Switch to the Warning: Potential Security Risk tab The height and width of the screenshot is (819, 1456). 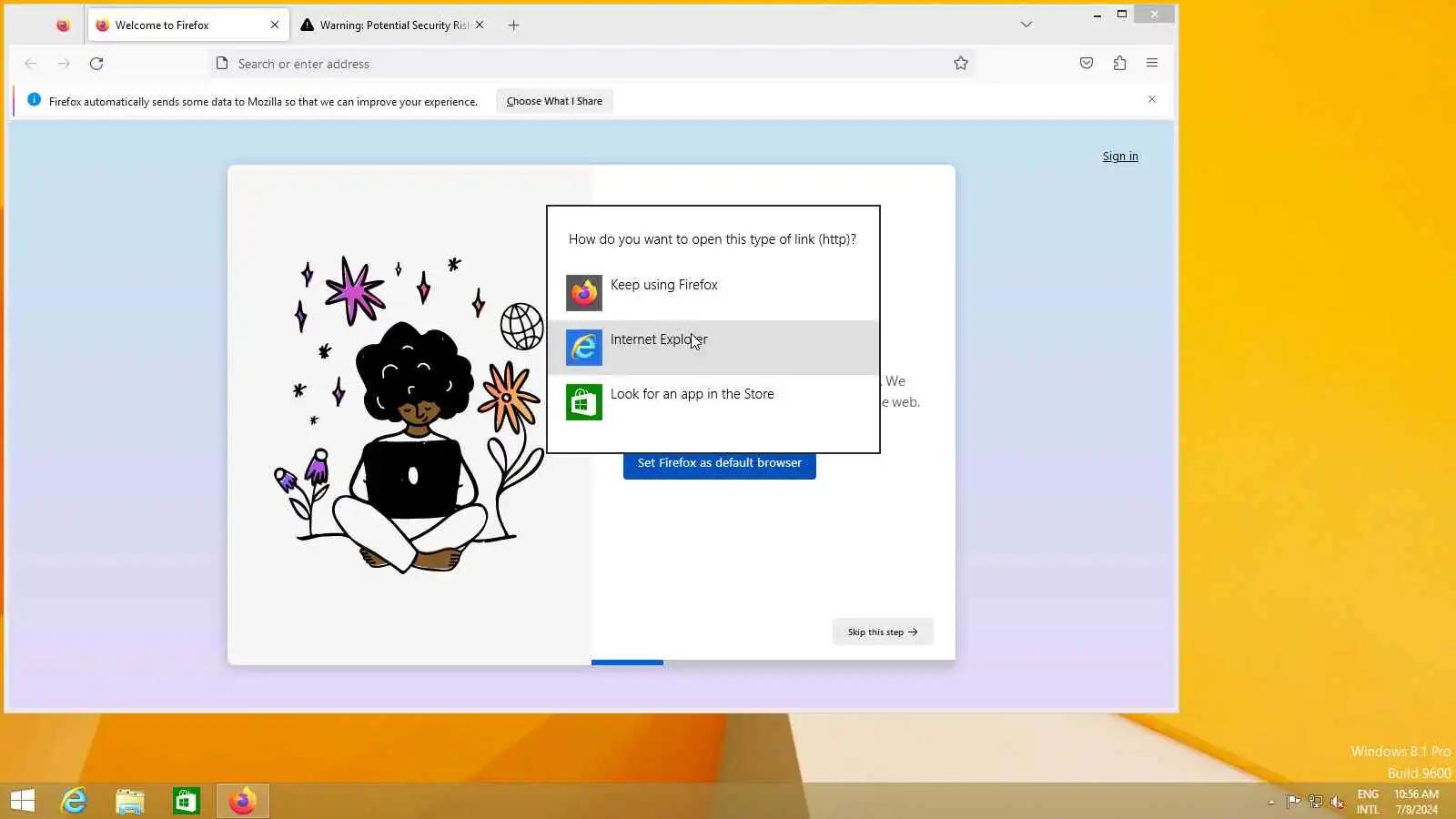(392, 25)
